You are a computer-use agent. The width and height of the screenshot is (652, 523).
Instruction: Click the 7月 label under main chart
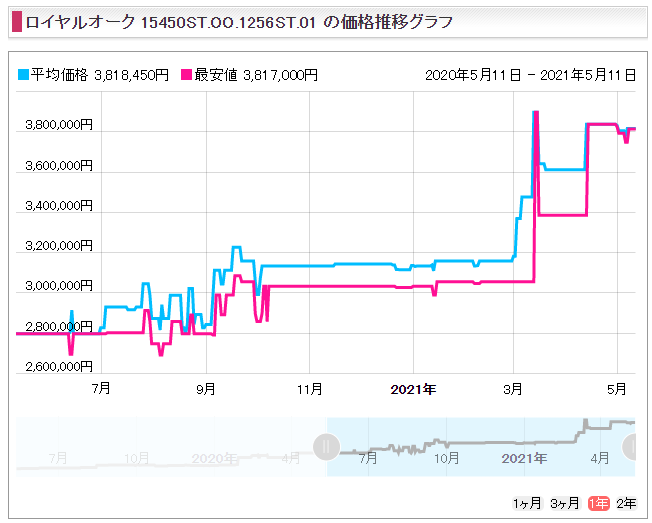pyautogui.click(x=101, y=388)
